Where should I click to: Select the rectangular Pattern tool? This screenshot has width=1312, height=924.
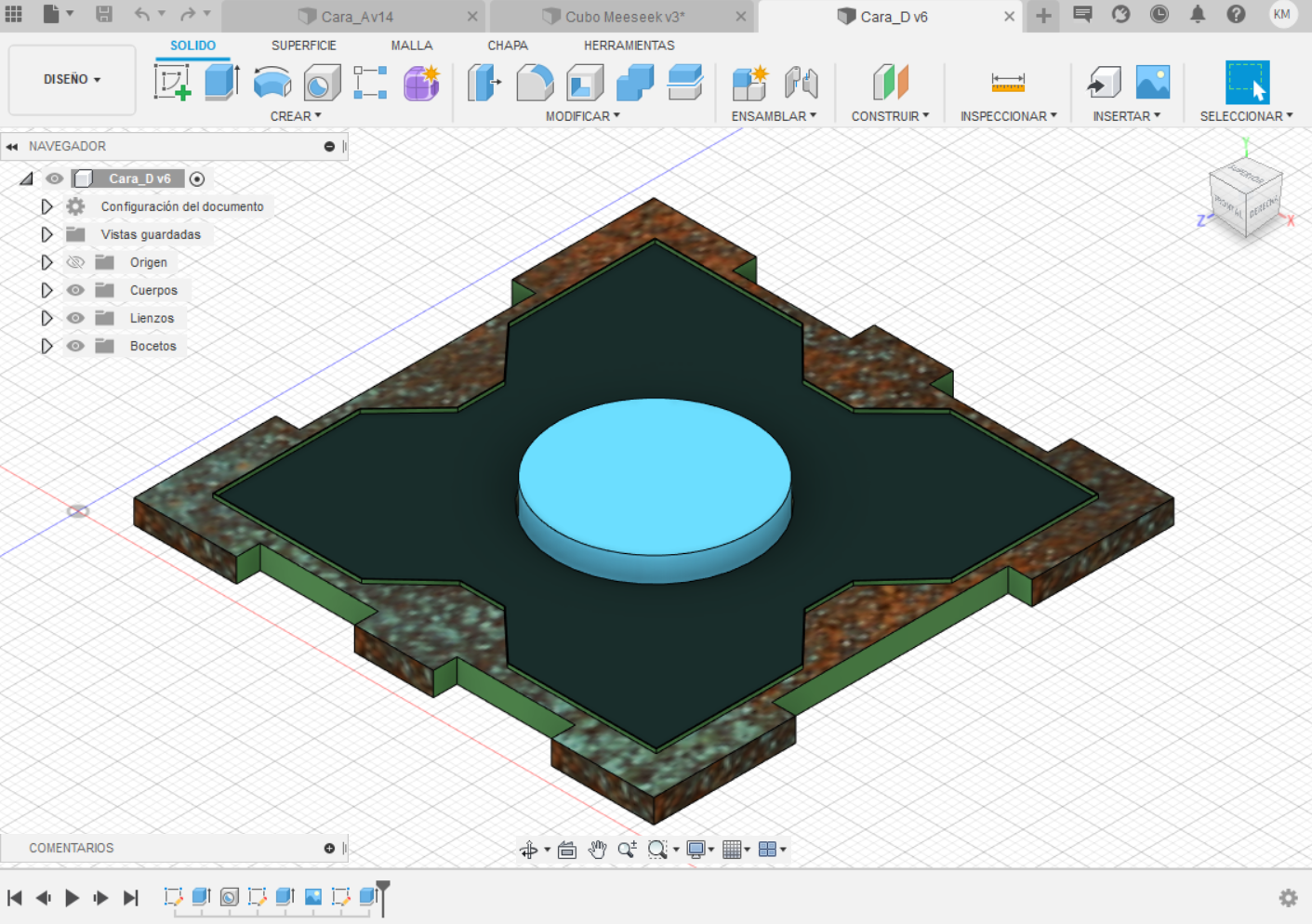370,83
